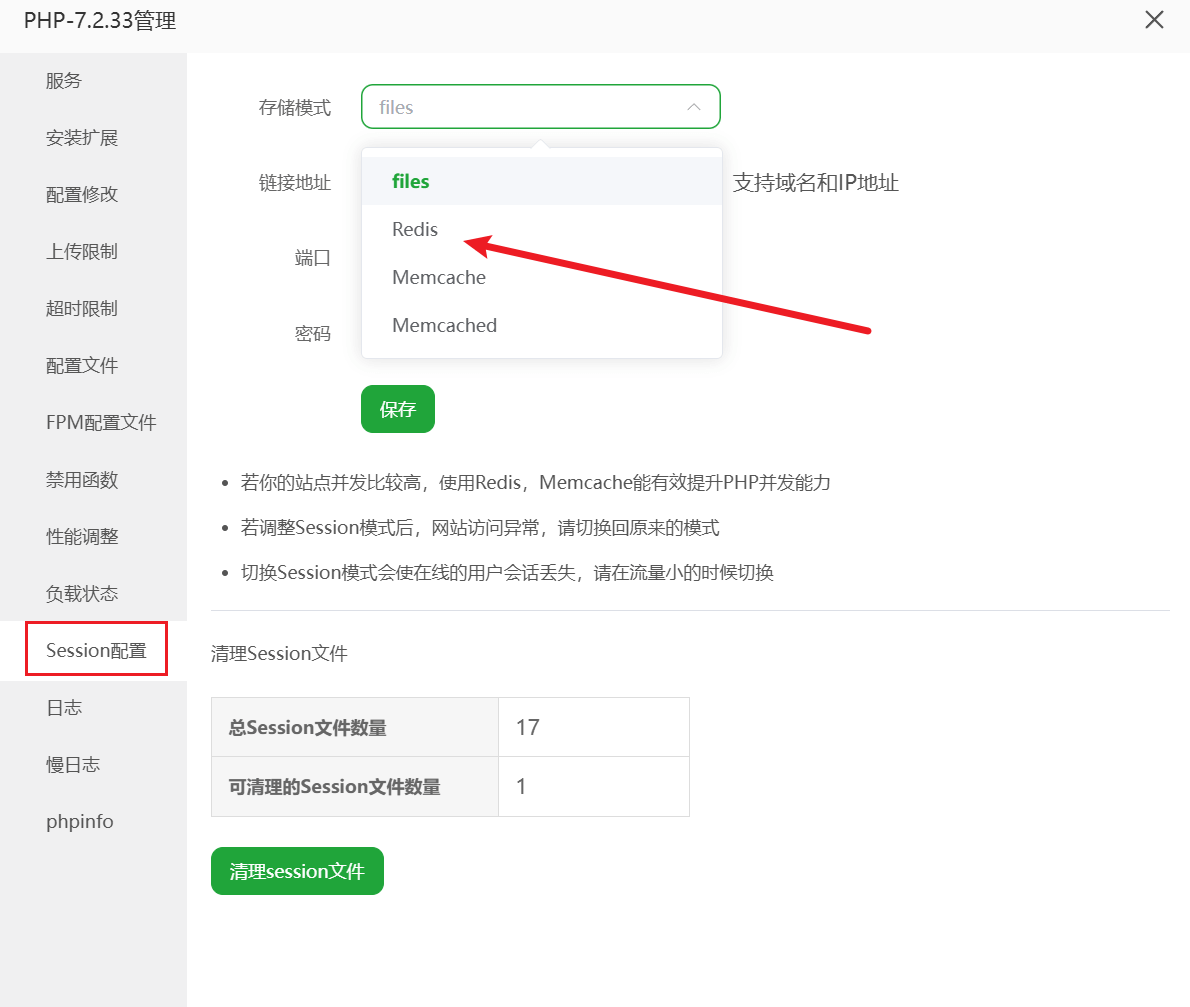
Task: Switch to 上传限制 tab
Action: pyautogui.click(x=82, y=252)
